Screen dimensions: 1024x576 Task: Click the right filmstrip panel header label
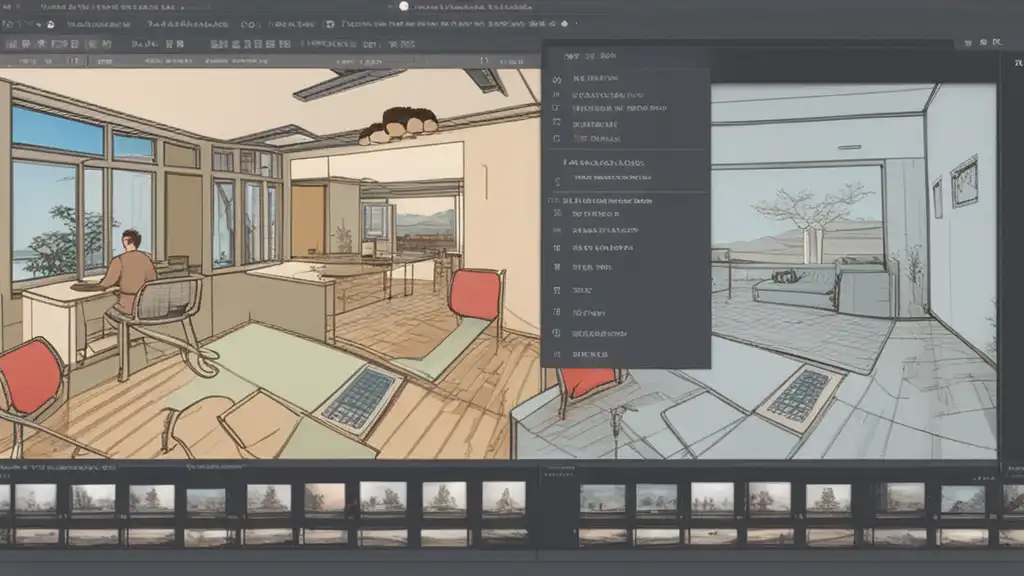560,467
